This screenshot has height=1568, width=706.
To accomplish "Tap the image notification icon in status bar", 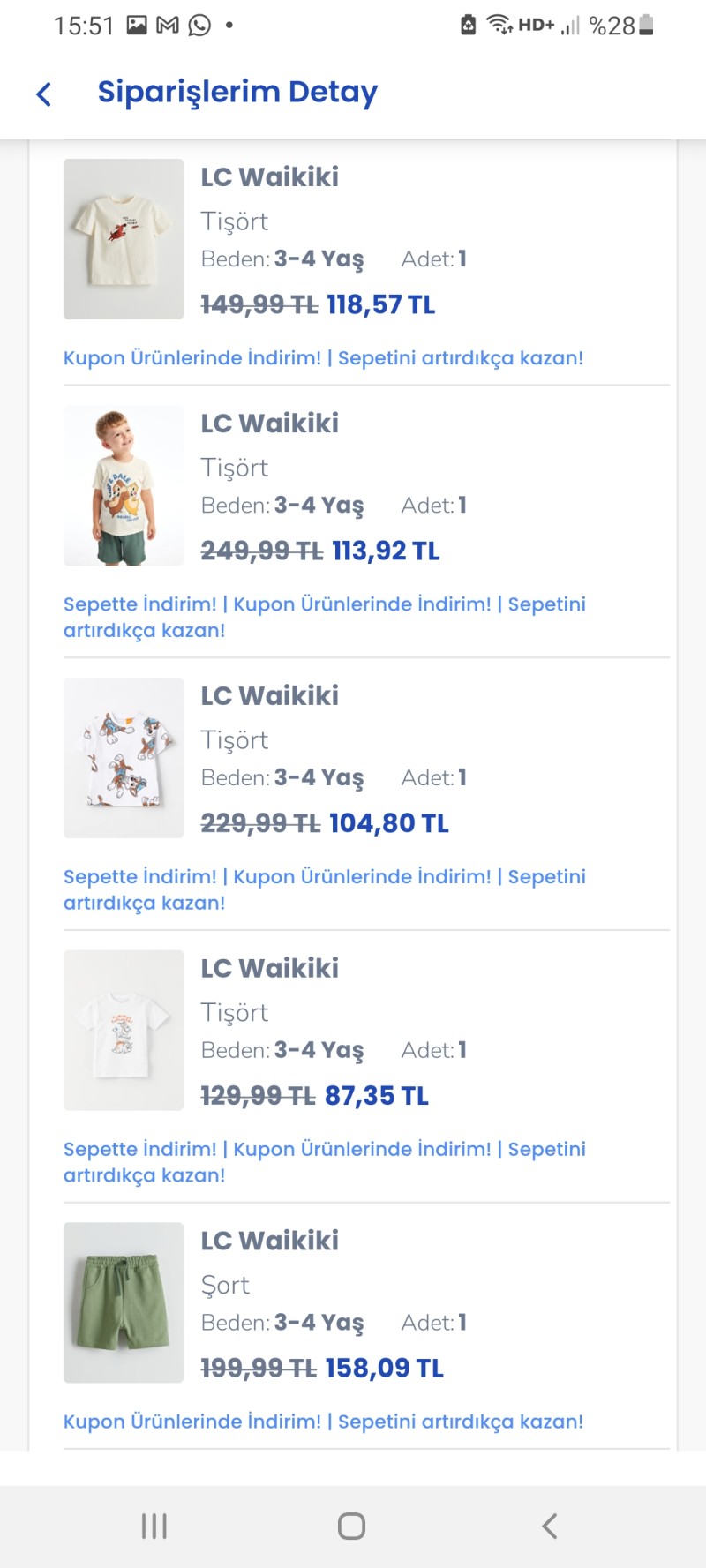I will pyautogui.click(x=137, y=26).
